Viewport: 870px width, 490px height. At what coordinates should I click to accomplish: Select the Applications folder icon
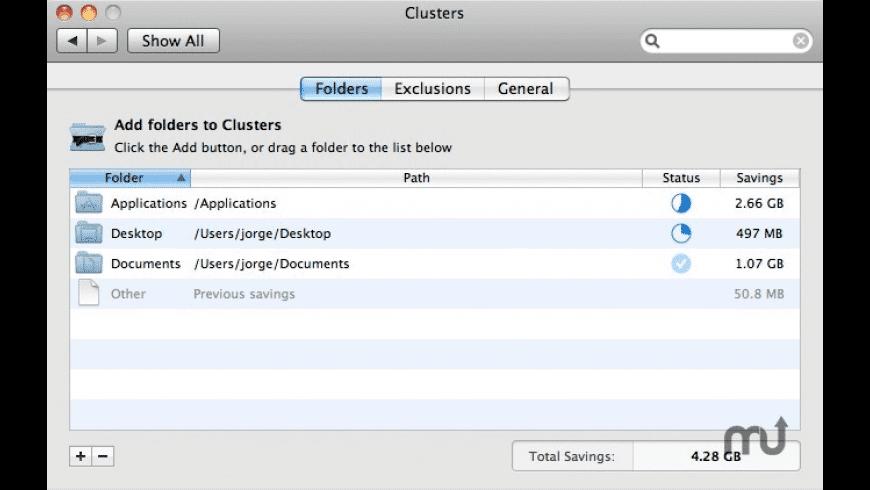tap(89, 203)
